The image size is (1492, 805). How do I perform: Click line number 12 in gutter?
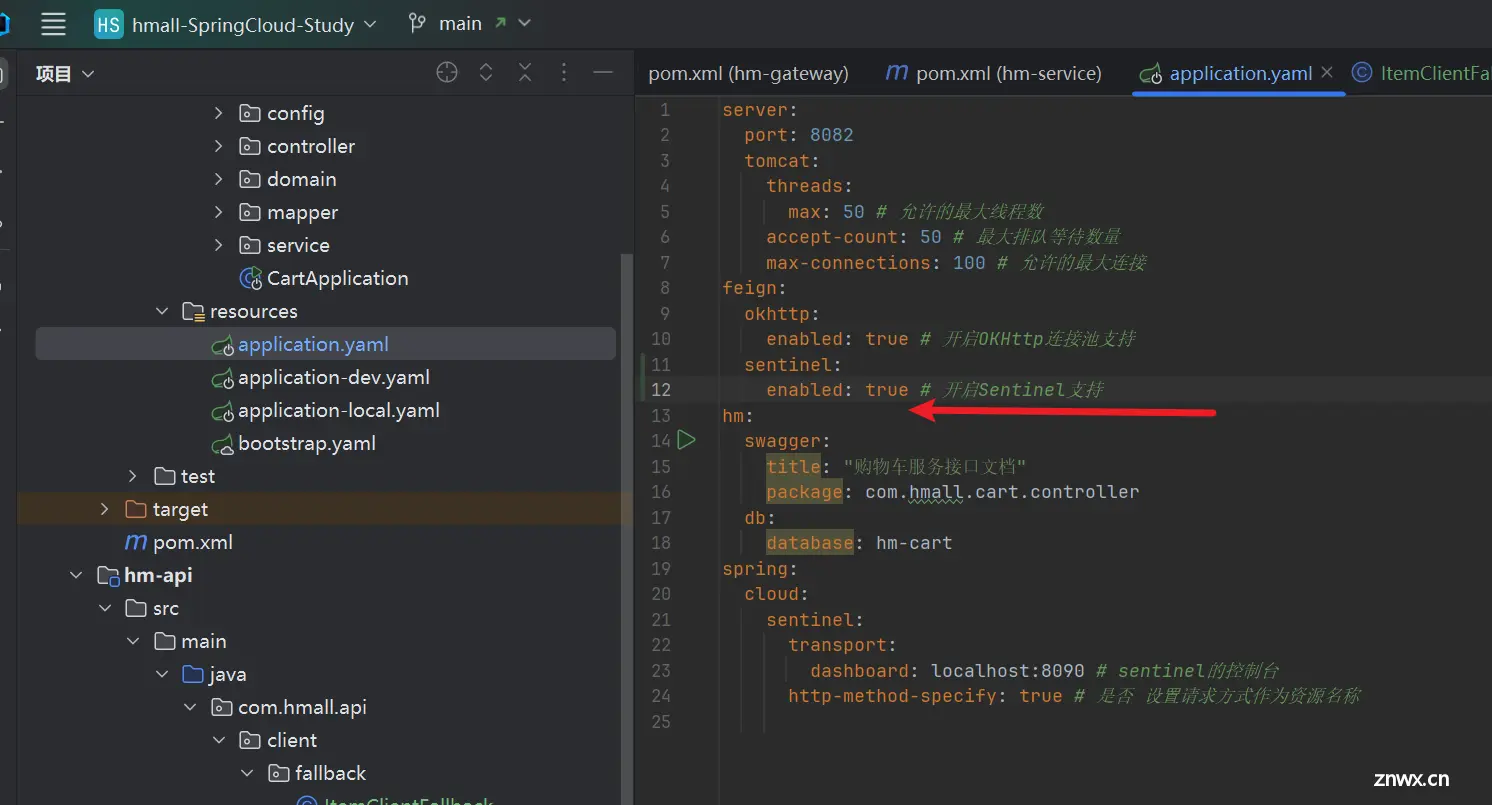pyautogui.click(x=660, y=390)
